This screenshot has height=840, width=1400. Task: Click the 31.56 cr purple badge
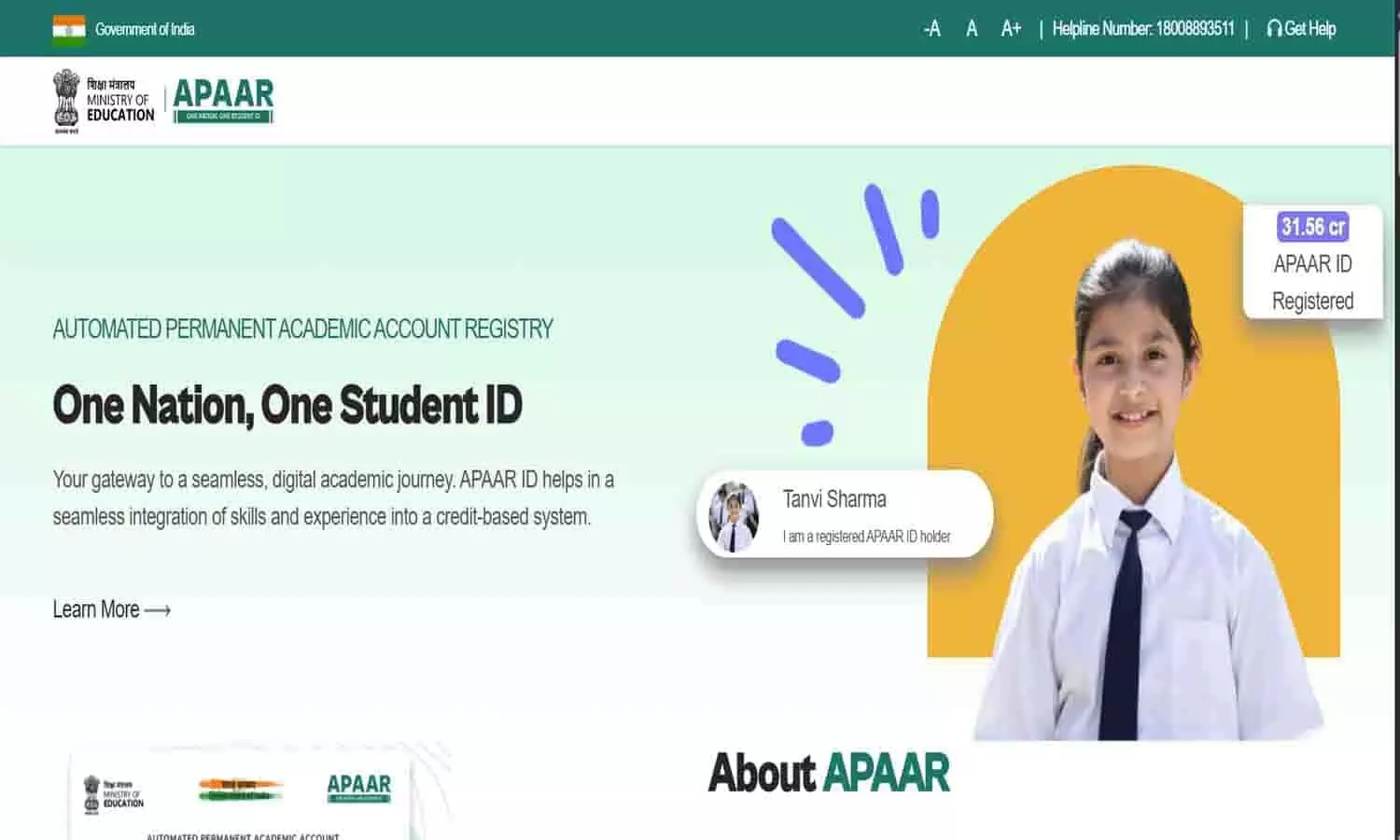pyautogui.click(x=1312, y=227)
